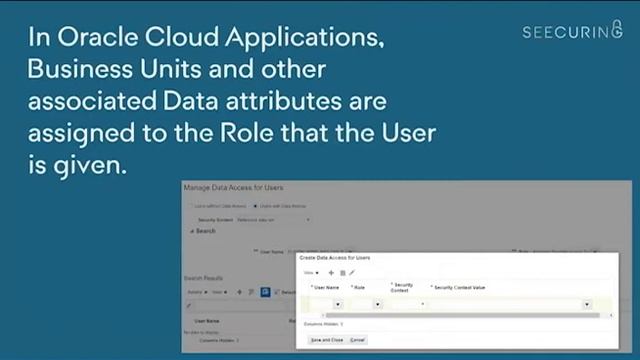Select the Users without Data Access radio button
Screen dimensions: 640x360
pos(190,206)
